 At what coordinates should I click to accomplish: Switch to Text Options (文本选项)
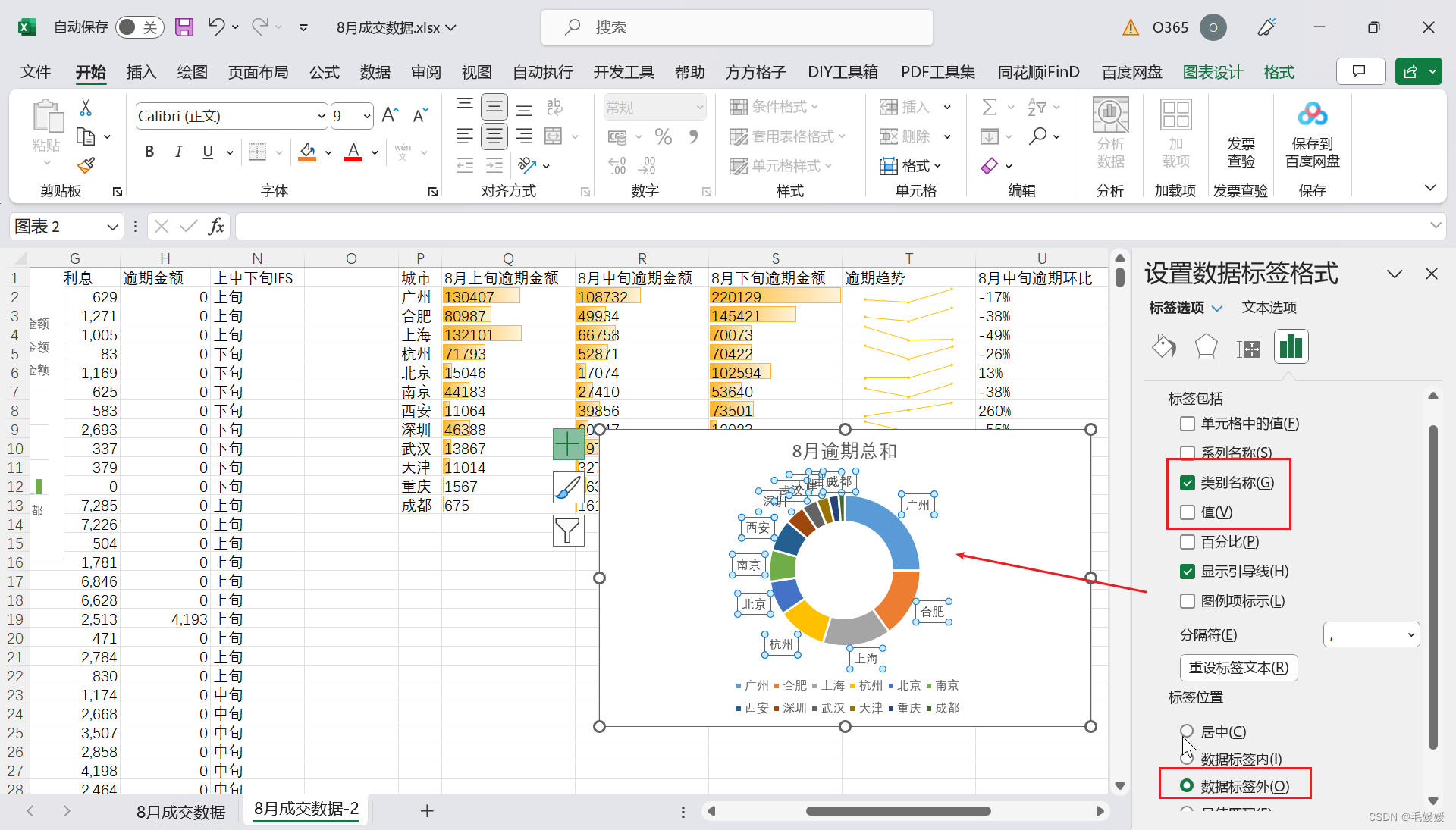click(x=1269, y=307)
